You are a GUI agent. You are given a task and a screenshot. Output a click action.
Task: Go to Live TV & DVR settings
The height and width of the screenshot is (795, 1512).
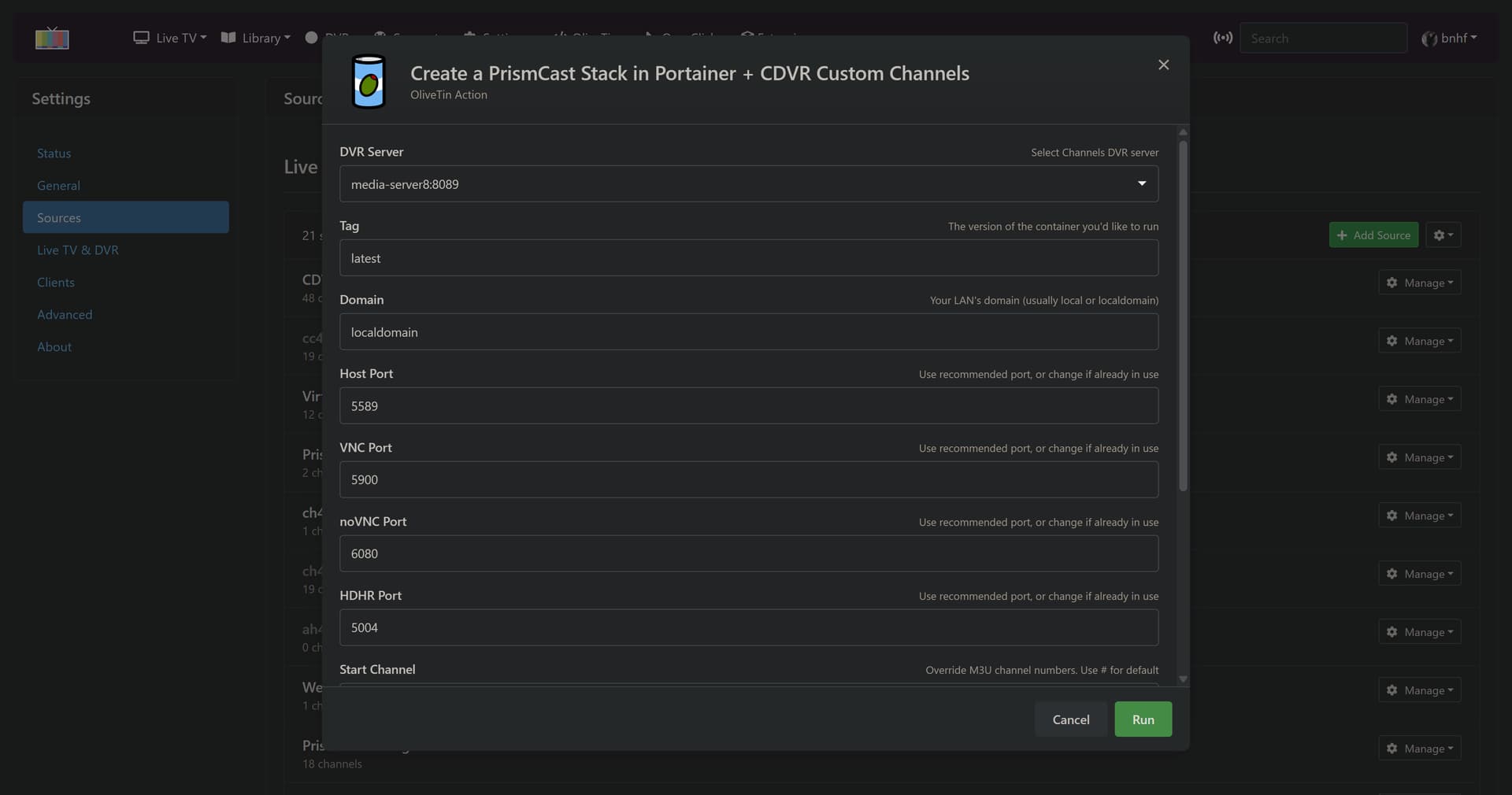coord(78,250)
